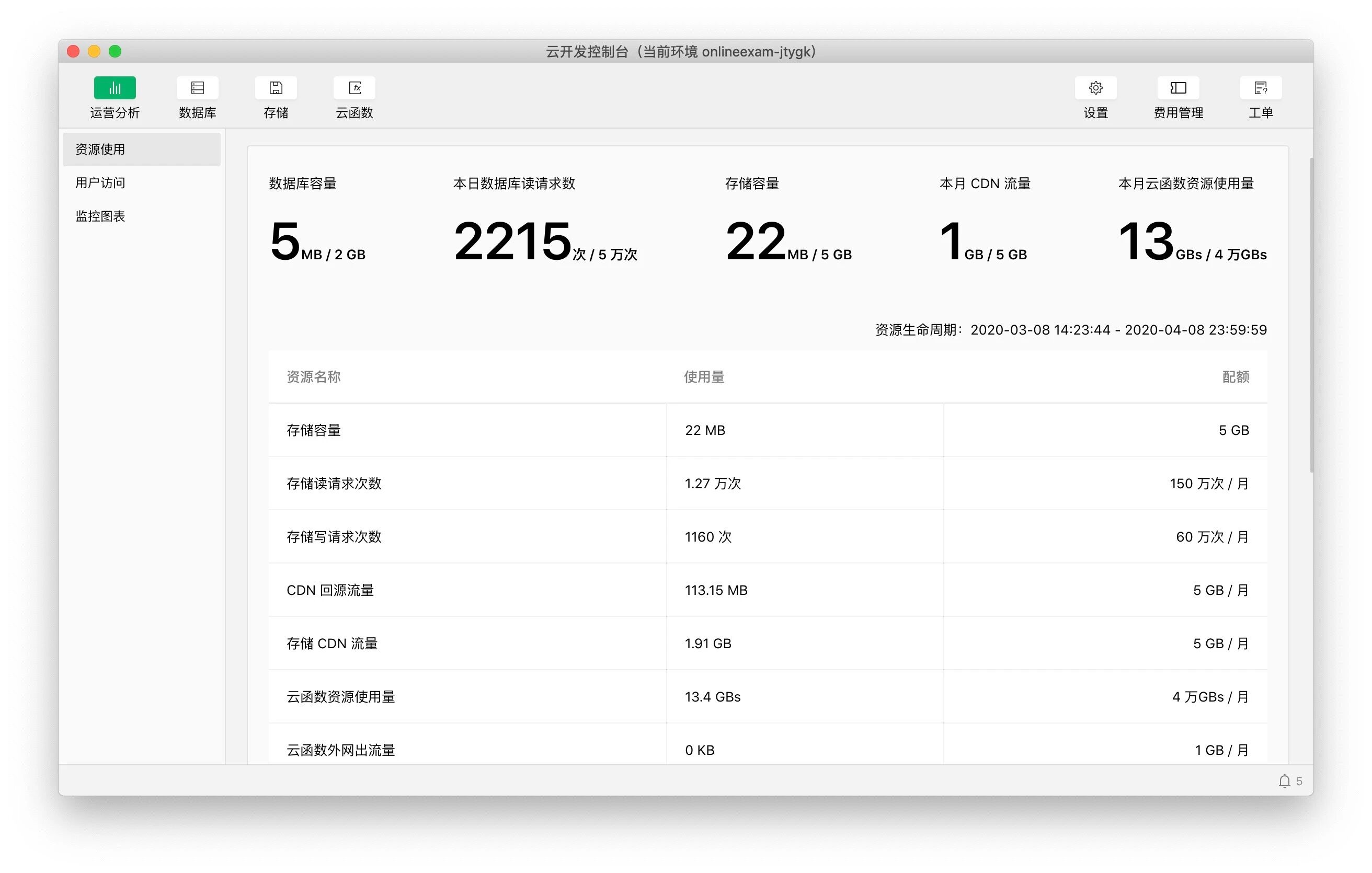
Task: Open the 运营分析 analytics chart icon
Action: [x=115, y=88]
